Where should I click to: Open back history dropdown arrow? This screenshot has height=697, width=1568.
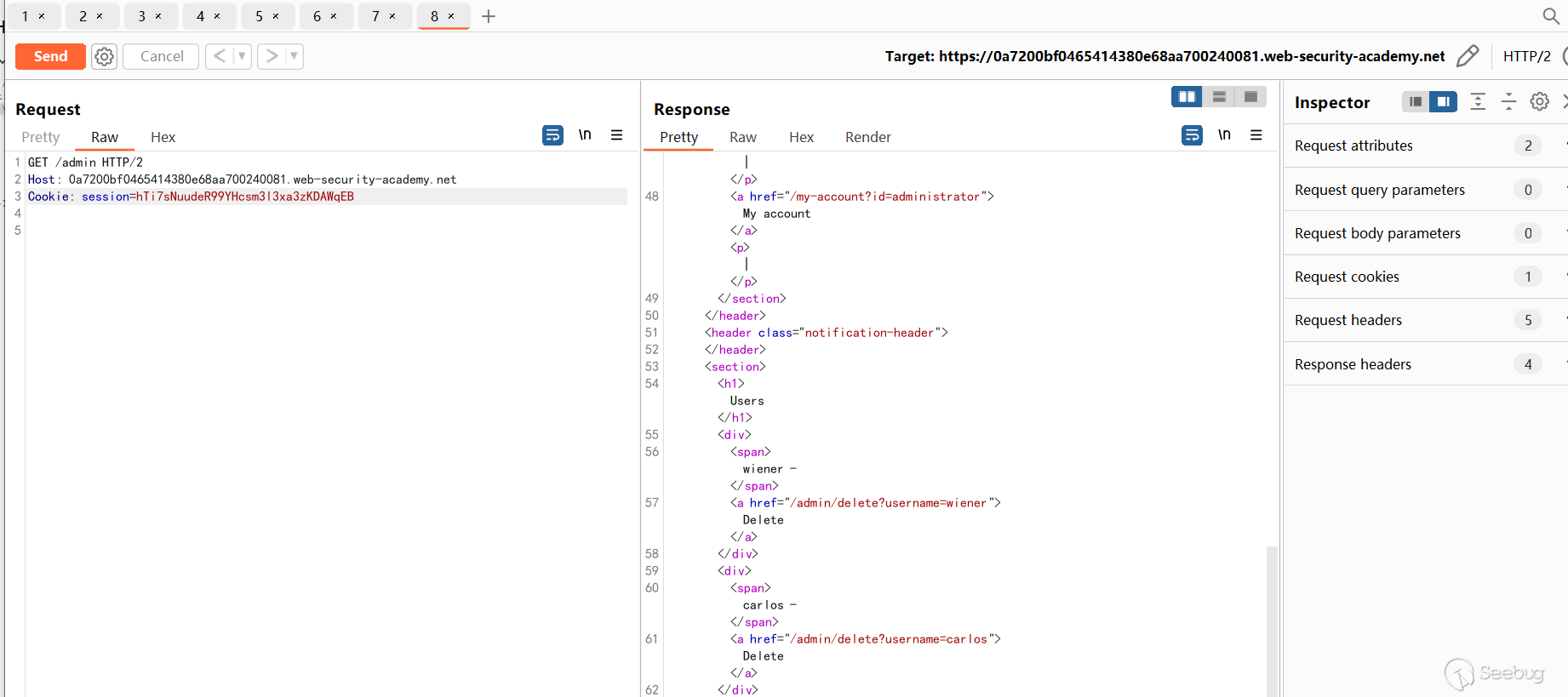(242, 56)
